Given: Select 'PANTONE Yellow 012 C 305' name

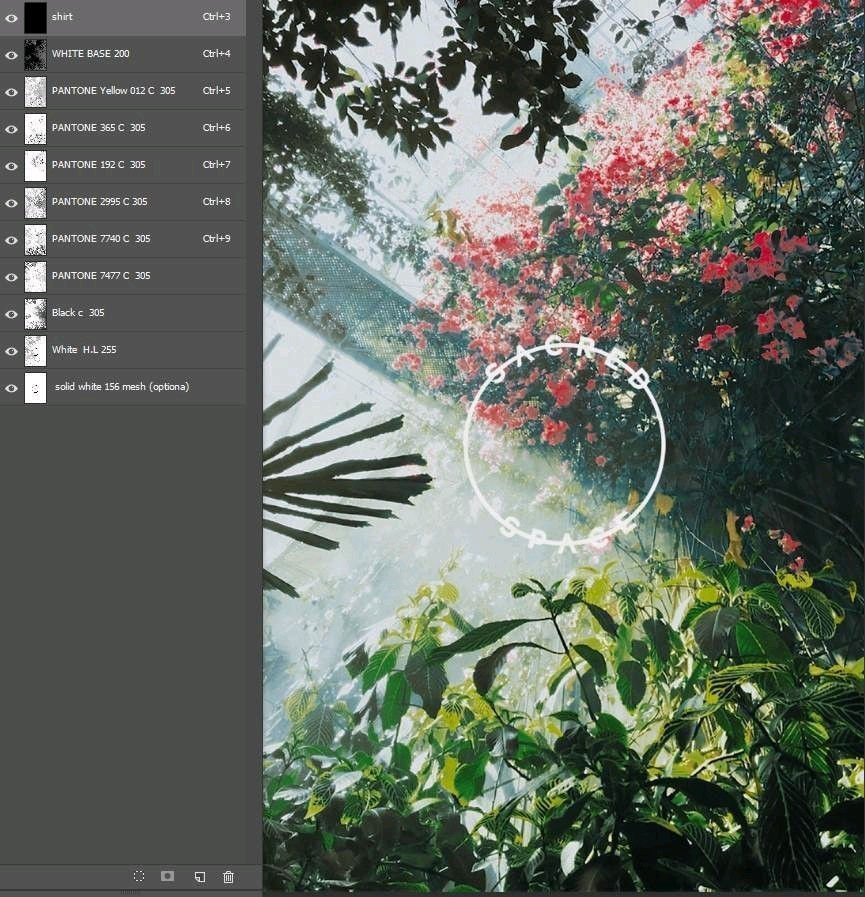Looking at the screenshot, I should pos(113,90).
